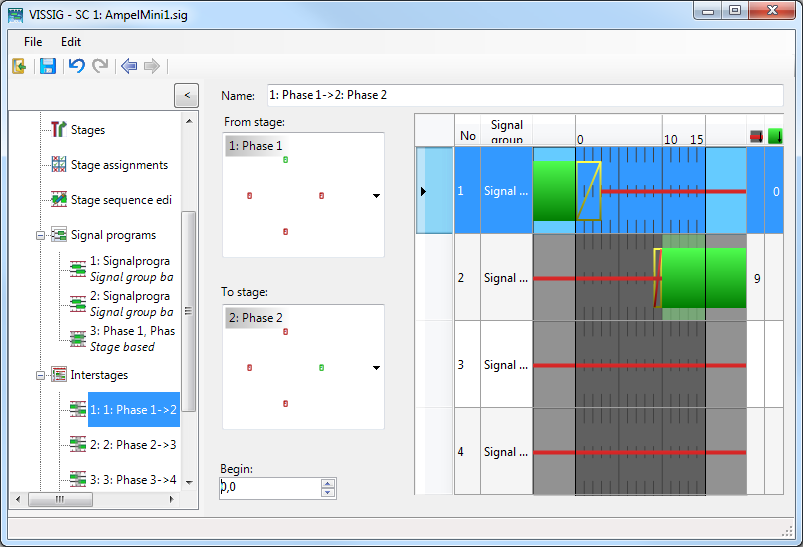Open the From stage dropdown arrow

(376, 196)
